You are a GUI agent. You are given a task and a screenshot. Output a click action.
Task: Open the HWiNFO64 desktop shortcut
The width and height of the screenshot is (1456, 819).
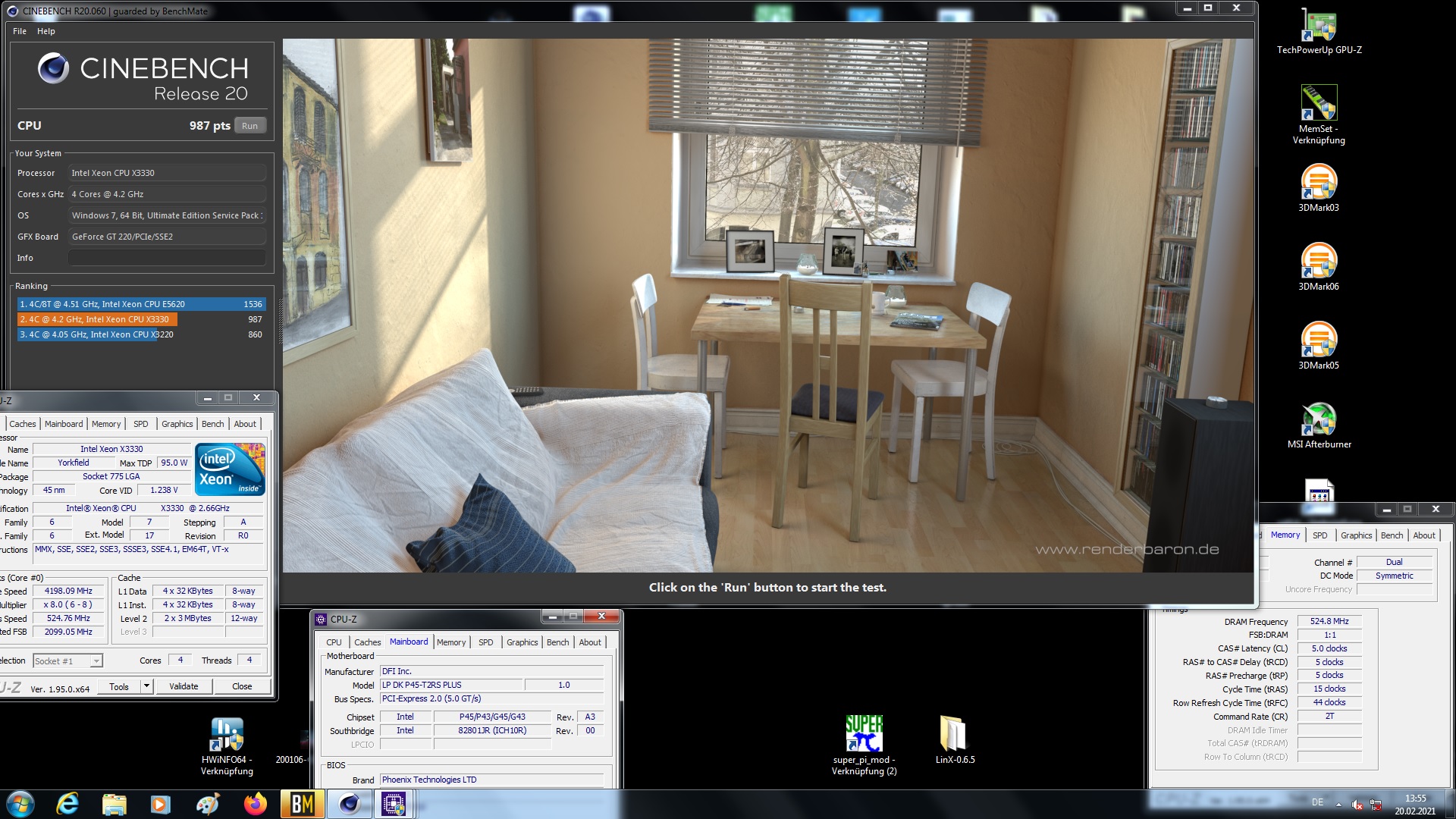[x=227, y=746]
